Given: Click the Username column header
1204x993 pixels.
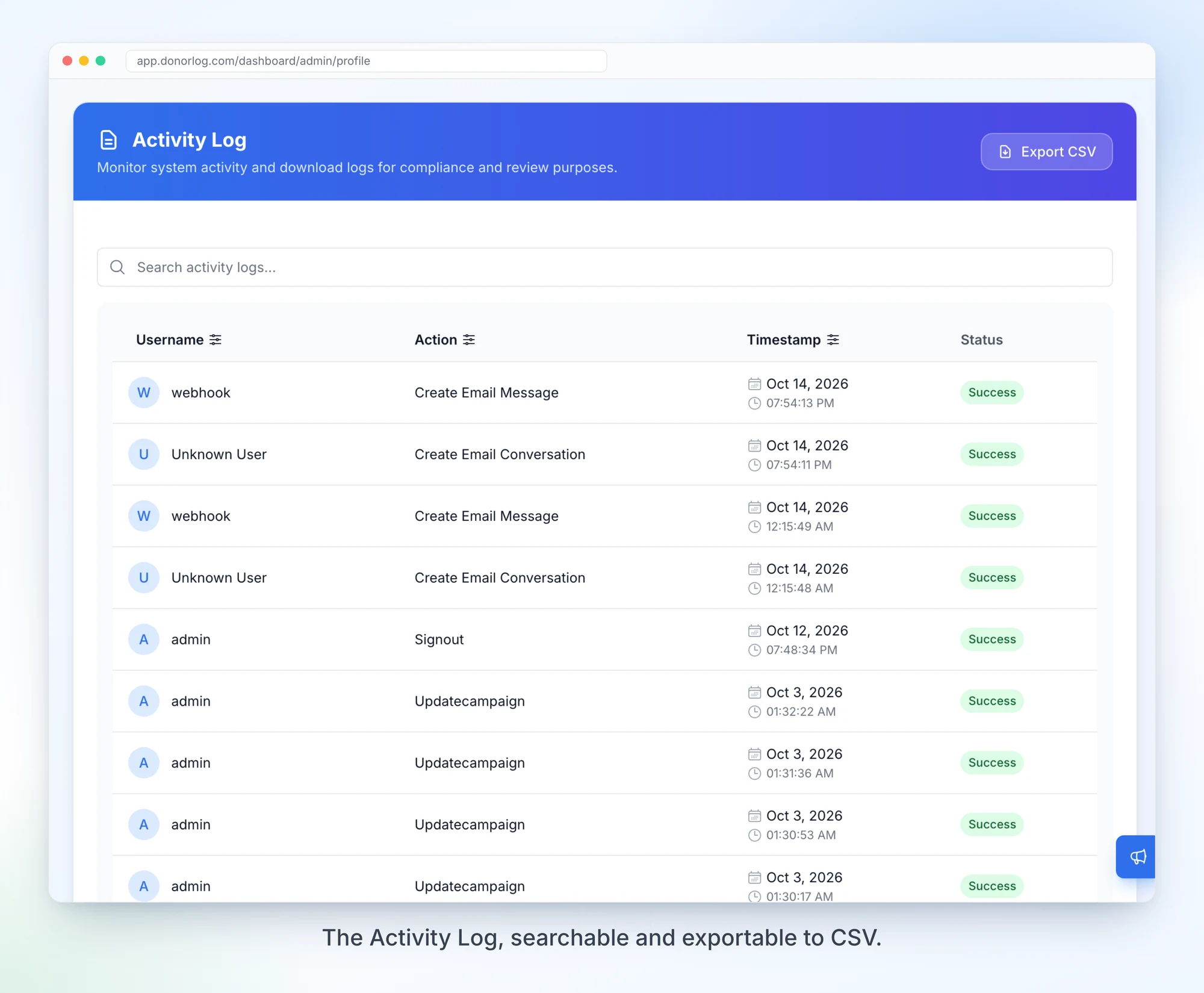Looking at the screenshot, I should (170, 340).
